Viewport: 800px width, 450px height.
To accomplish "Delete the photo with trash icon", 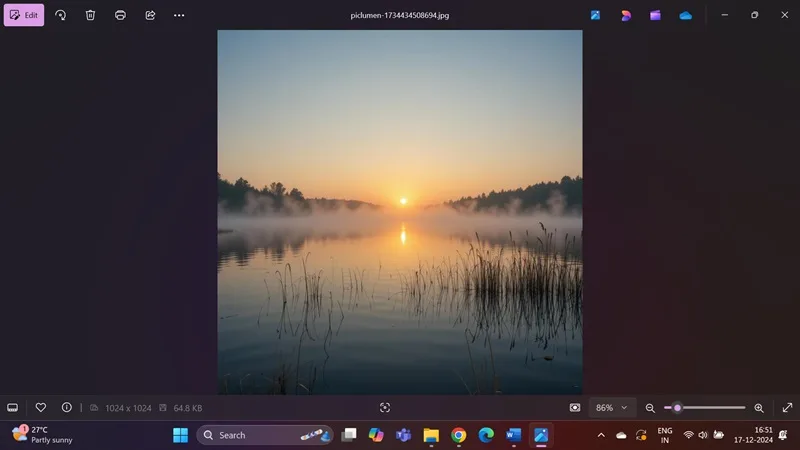I will (x=90, y=15).
